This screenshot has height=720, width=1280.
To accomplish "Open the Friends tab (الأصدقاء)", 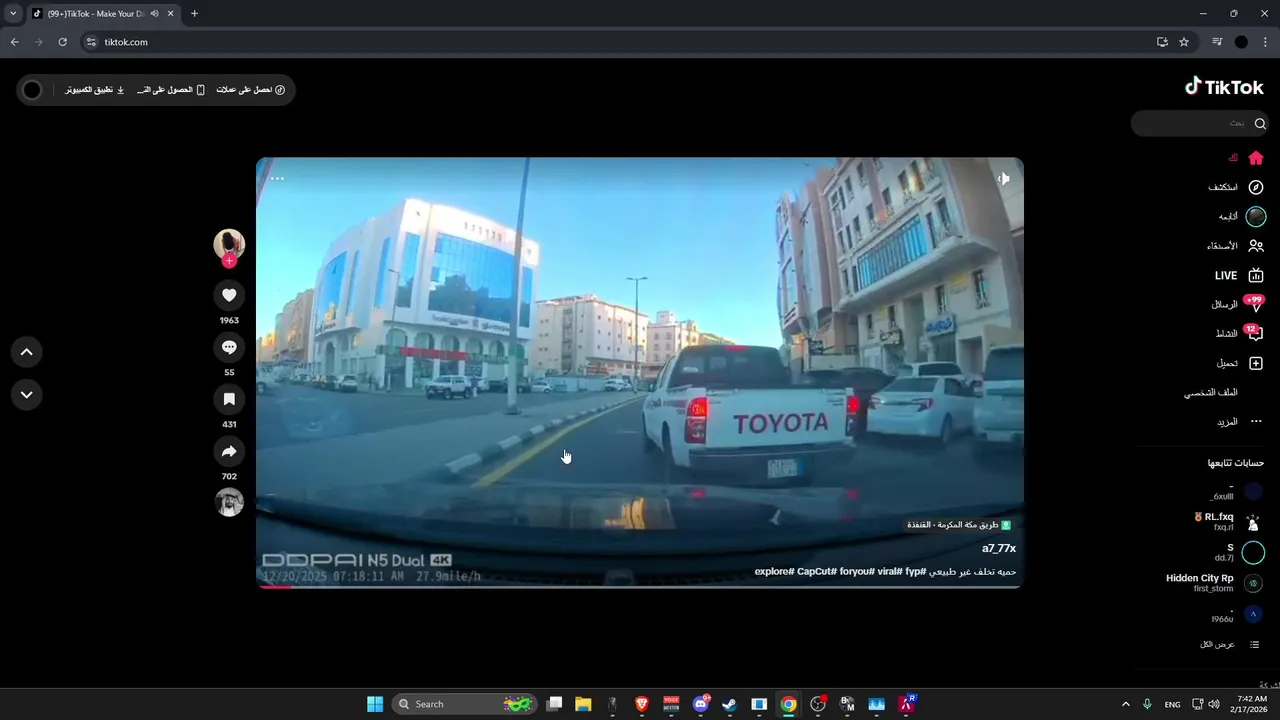I will (x=1236, y=246).
